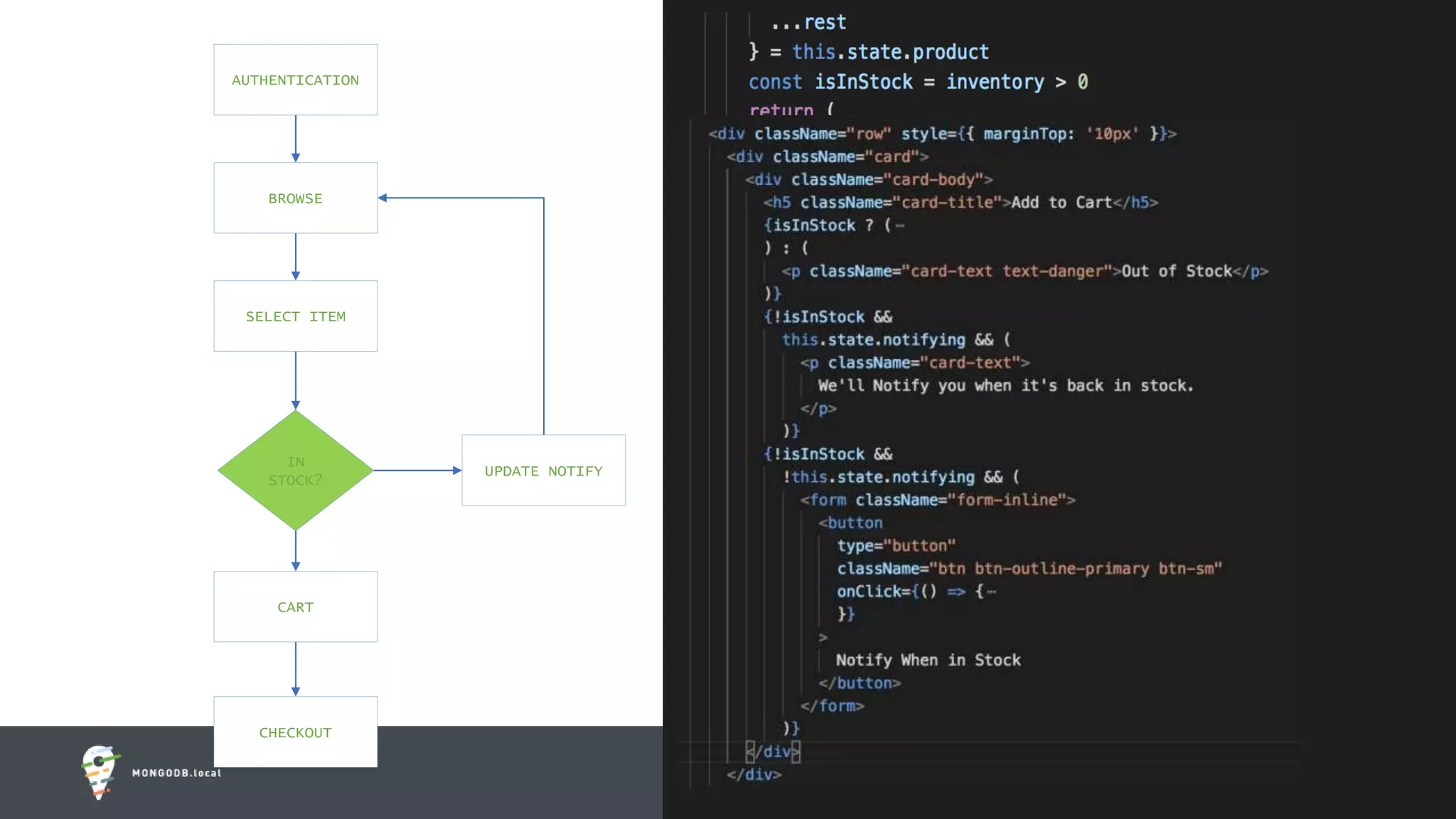Click the highlighted closing div tag
Image resolution: width=1456 pixels, height=819 pixels.
(x=773, y=751)
